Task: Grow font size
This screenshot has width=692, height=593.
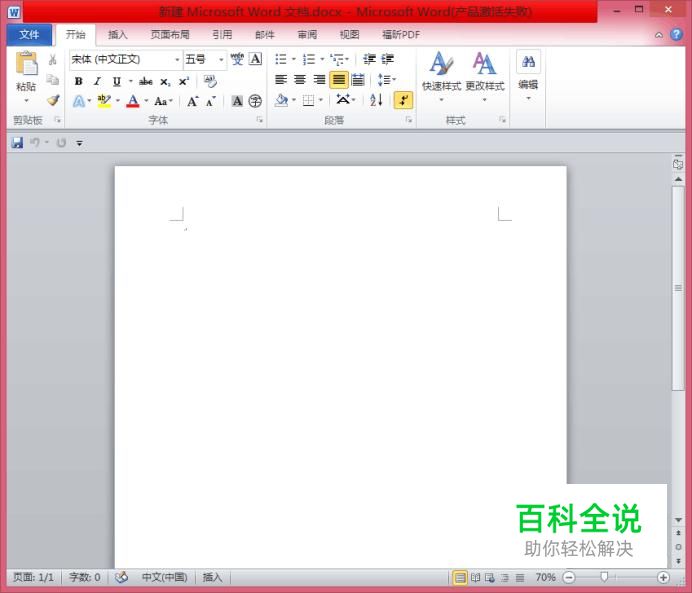Action: [193, 101]
